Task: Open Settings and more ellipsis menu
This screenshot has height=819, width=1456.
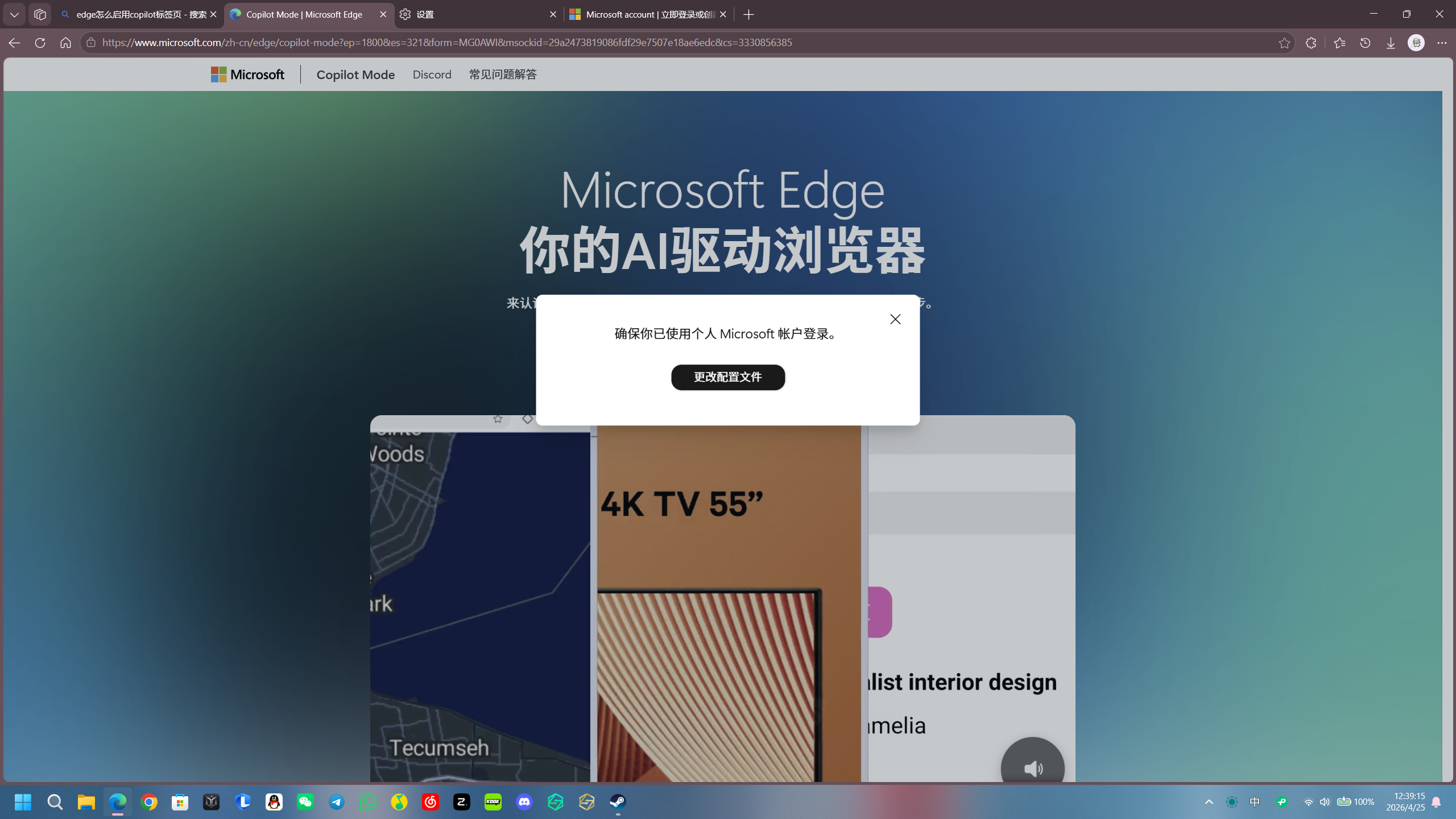Action: [1442, 43]
